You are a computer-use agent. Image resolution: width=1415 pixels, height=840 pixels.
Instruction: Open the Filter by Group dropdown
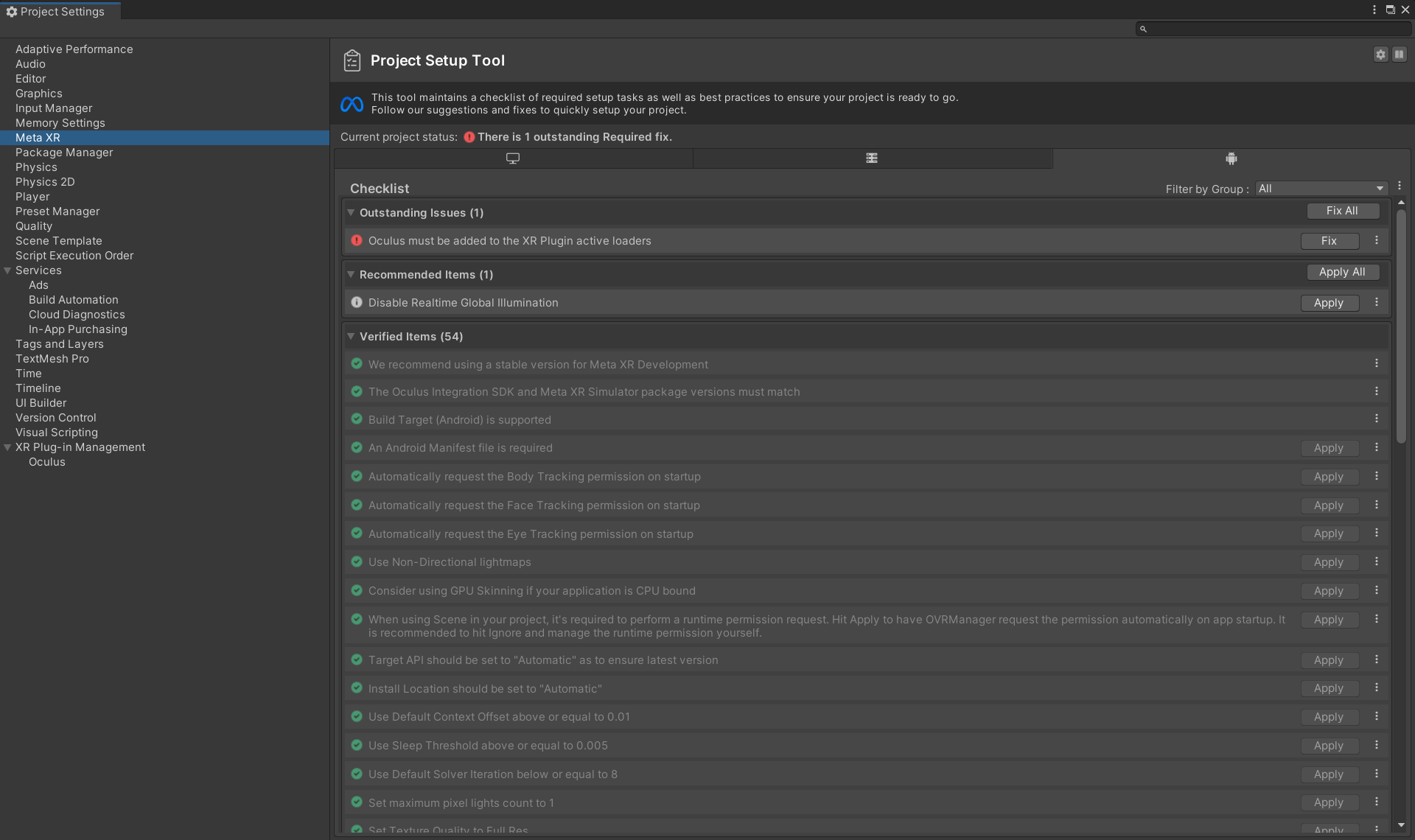pos(1321,189)
